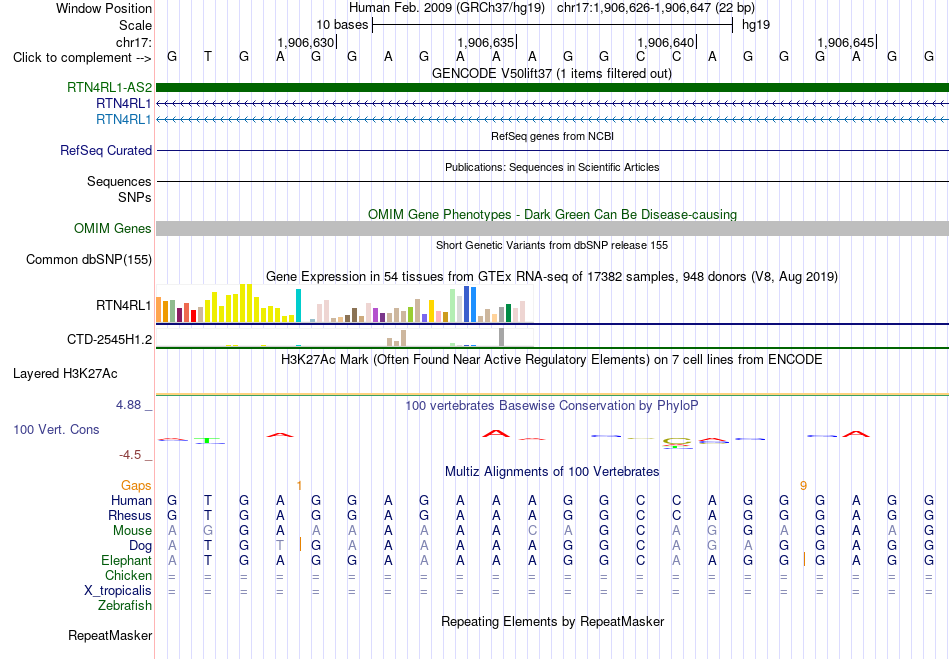Image resolution: width=950 pixels, height=659 pixels.
Task: Open 'Publications: Sequences in Scientific Articles' title
Action: pyautogui.click(x=552, y=167)
